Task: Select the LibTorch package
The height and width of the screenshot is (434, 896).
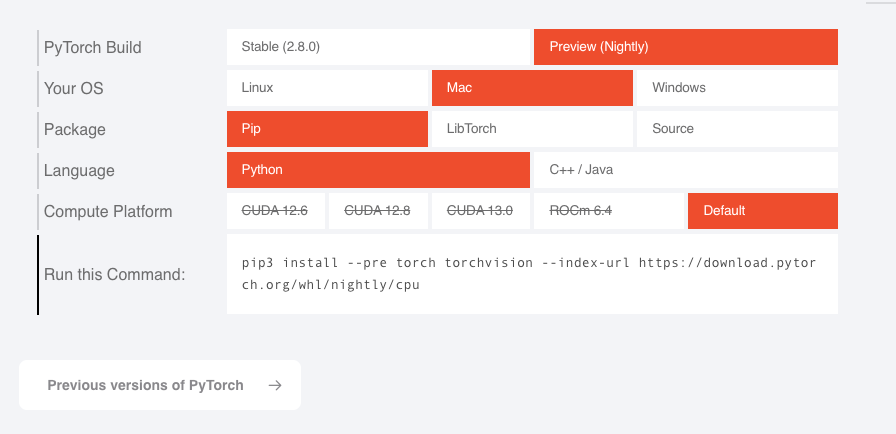Action: click(532, 129)
